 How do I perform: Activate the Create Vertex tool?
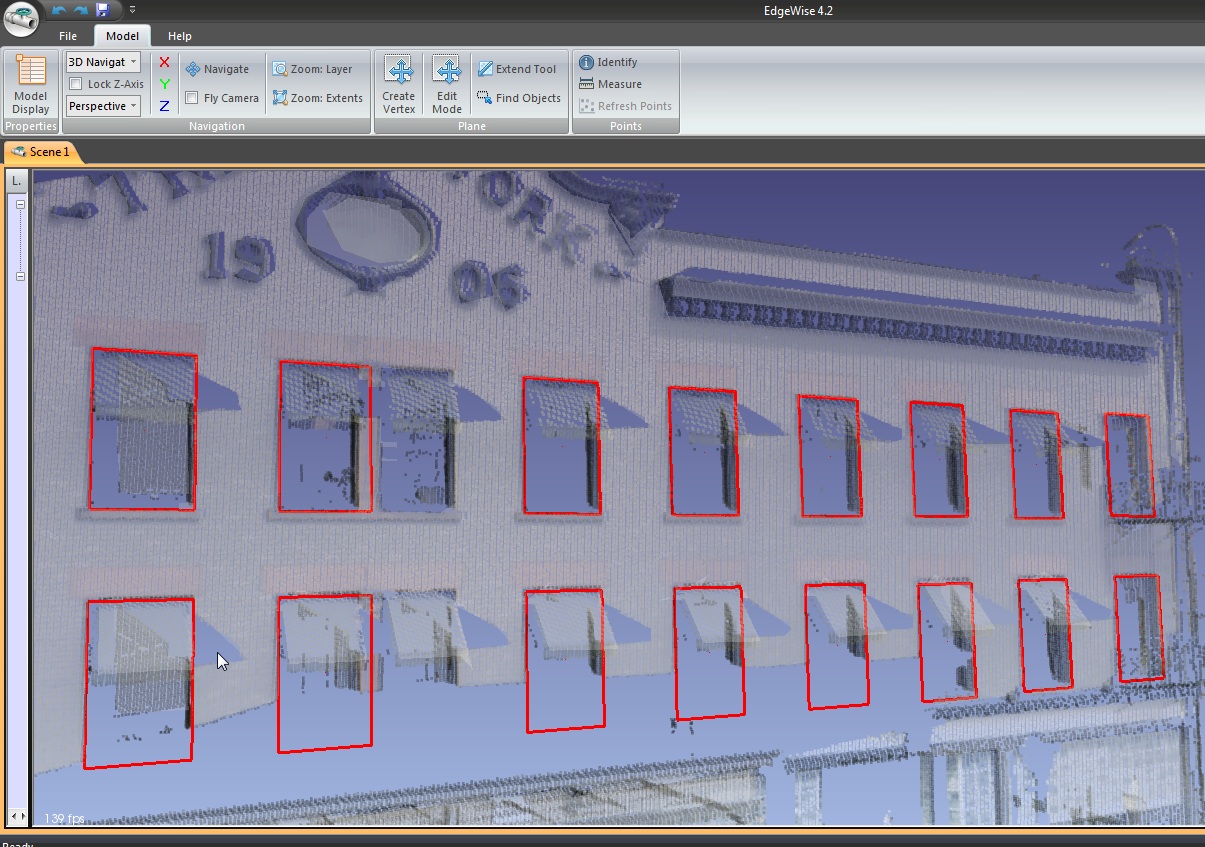coord(399,84)
